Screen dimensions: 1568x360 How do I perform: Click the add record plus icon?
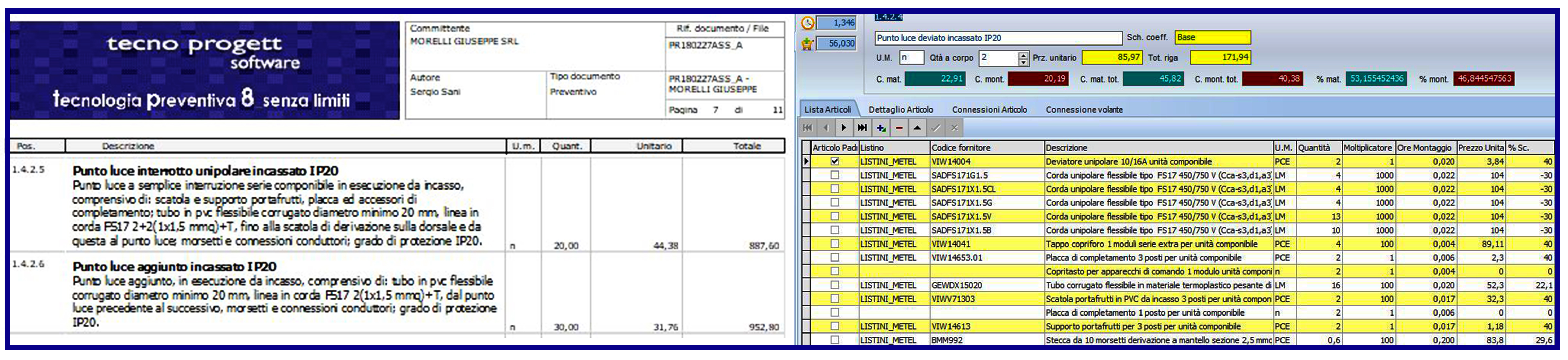[x=881, y=128]
